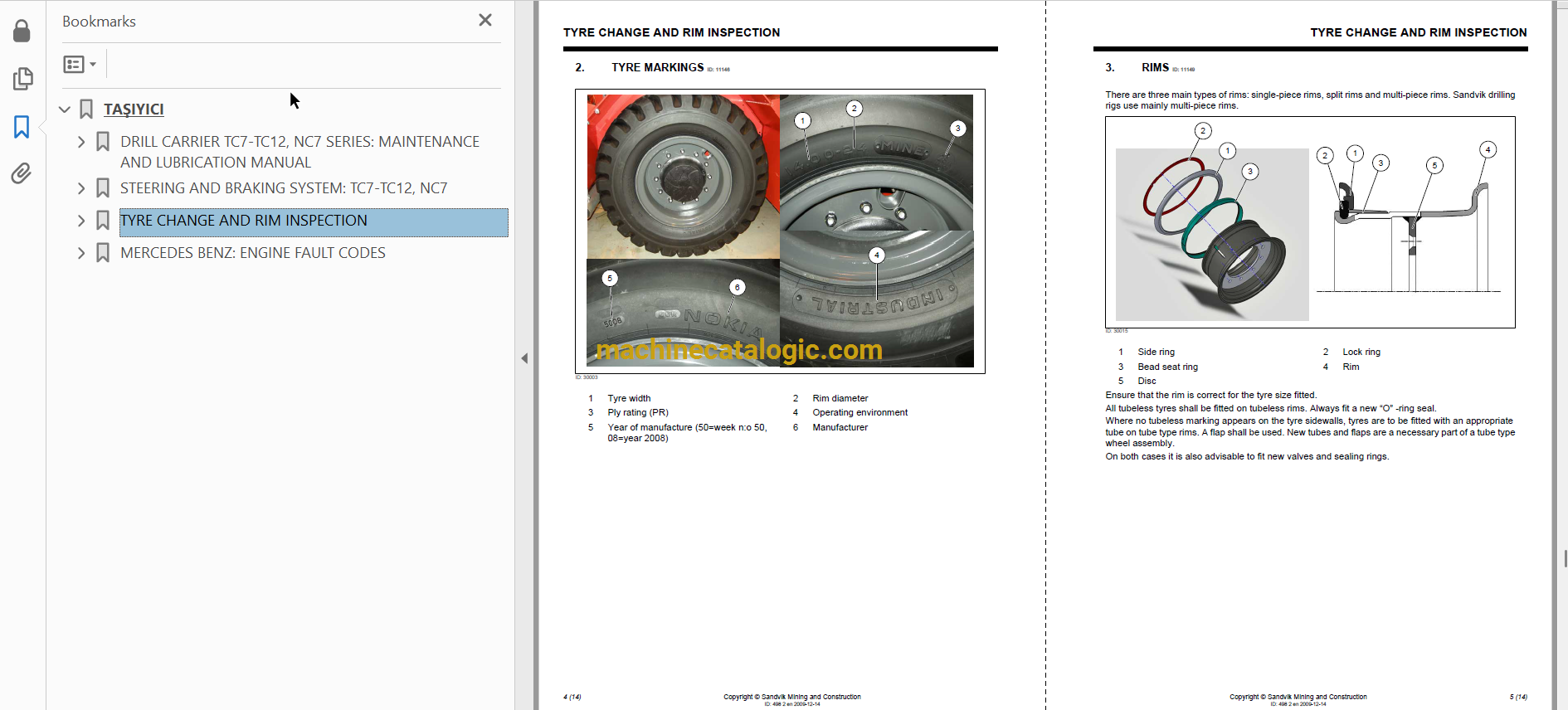
Task: Collapse the navigation pane using divider arrow
Action: tap(524, 358)
